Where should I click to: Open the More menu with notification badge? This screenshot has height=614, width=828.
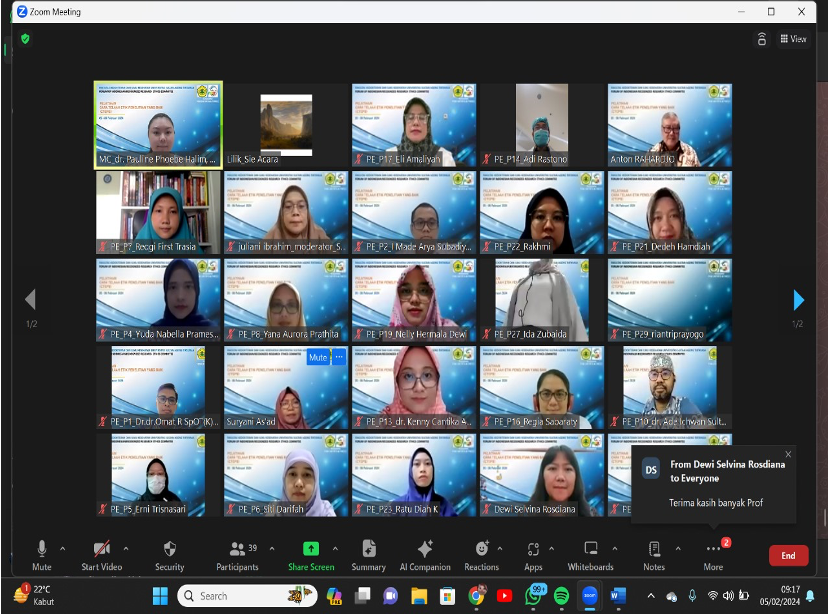coord(713,553)
